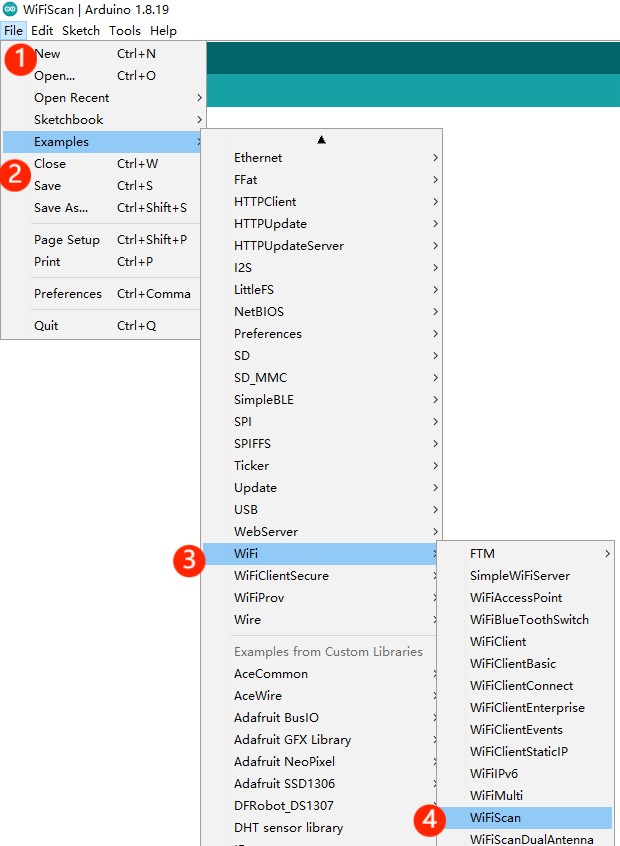620x846 pixels.
Task: Open the Tools menu
Action: click(x=125, y=31)
